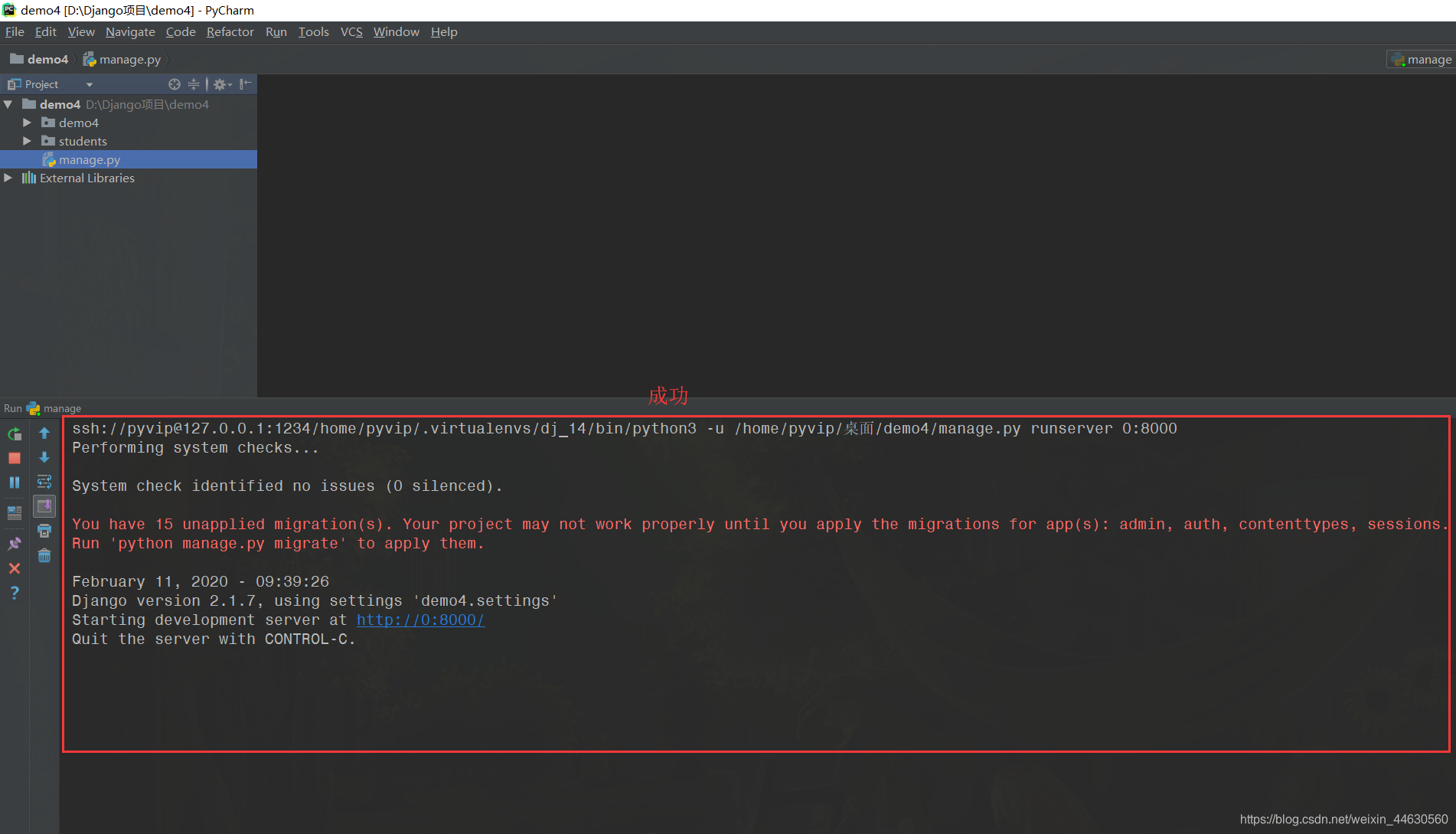The width and height of the screenshot is (1456, 834).
Task: Click the Project tool window icon
Action: click(15, 84)
